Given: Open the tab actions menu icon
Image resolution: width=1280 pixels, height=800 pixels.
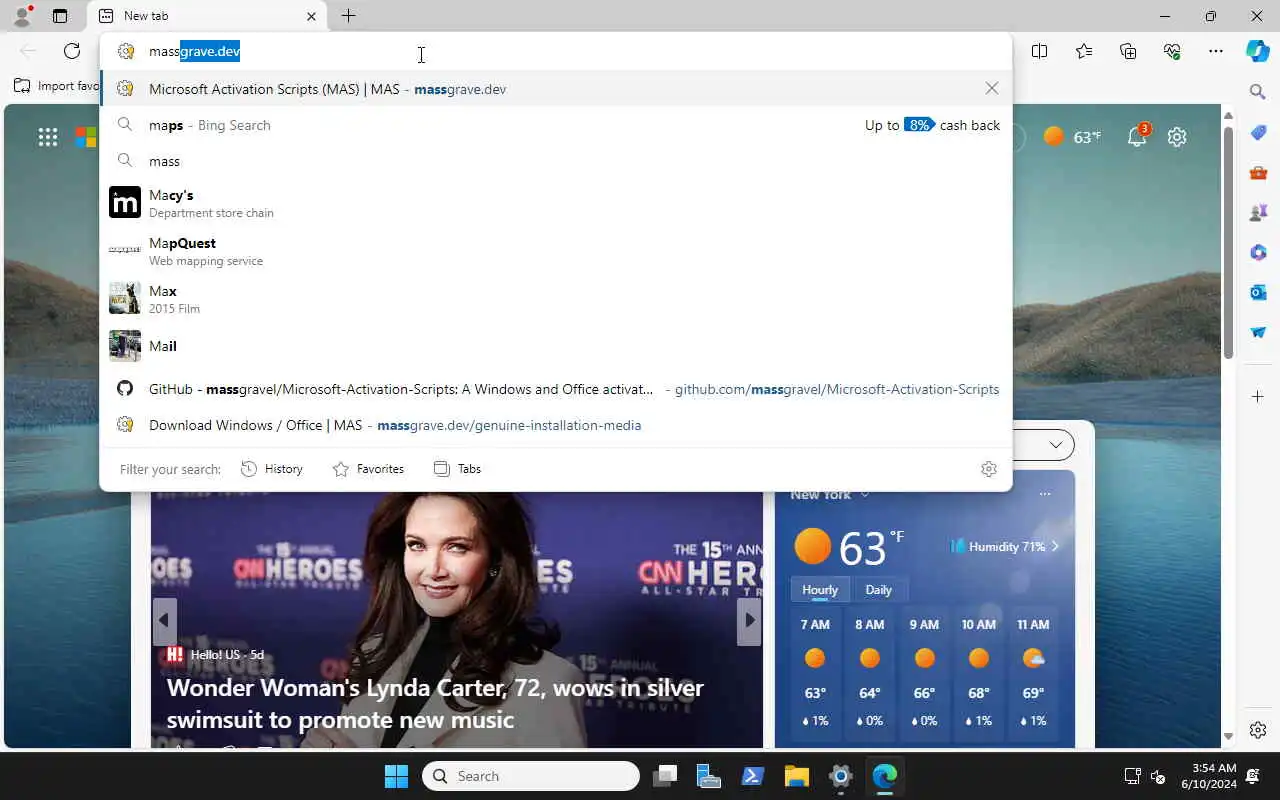Looking at the screenshot, I should pyautogui.click(x=60, y=16).
